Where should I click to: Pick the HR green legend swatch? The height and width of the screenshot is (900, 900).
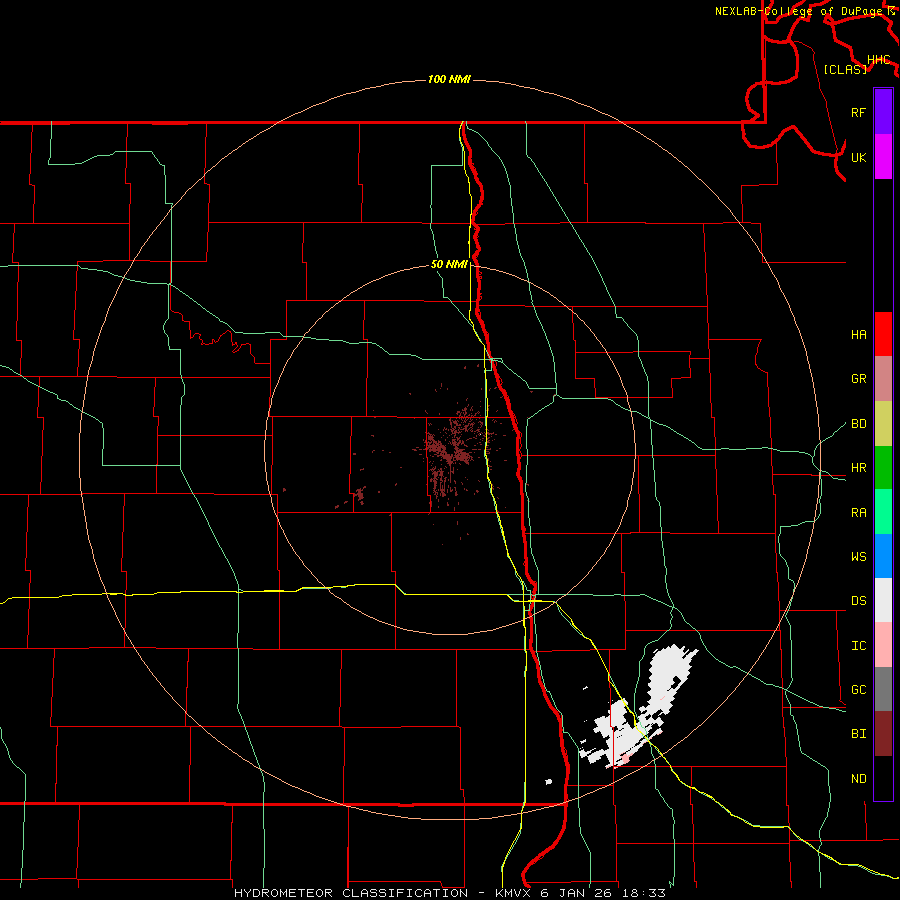tap(883, 467)
